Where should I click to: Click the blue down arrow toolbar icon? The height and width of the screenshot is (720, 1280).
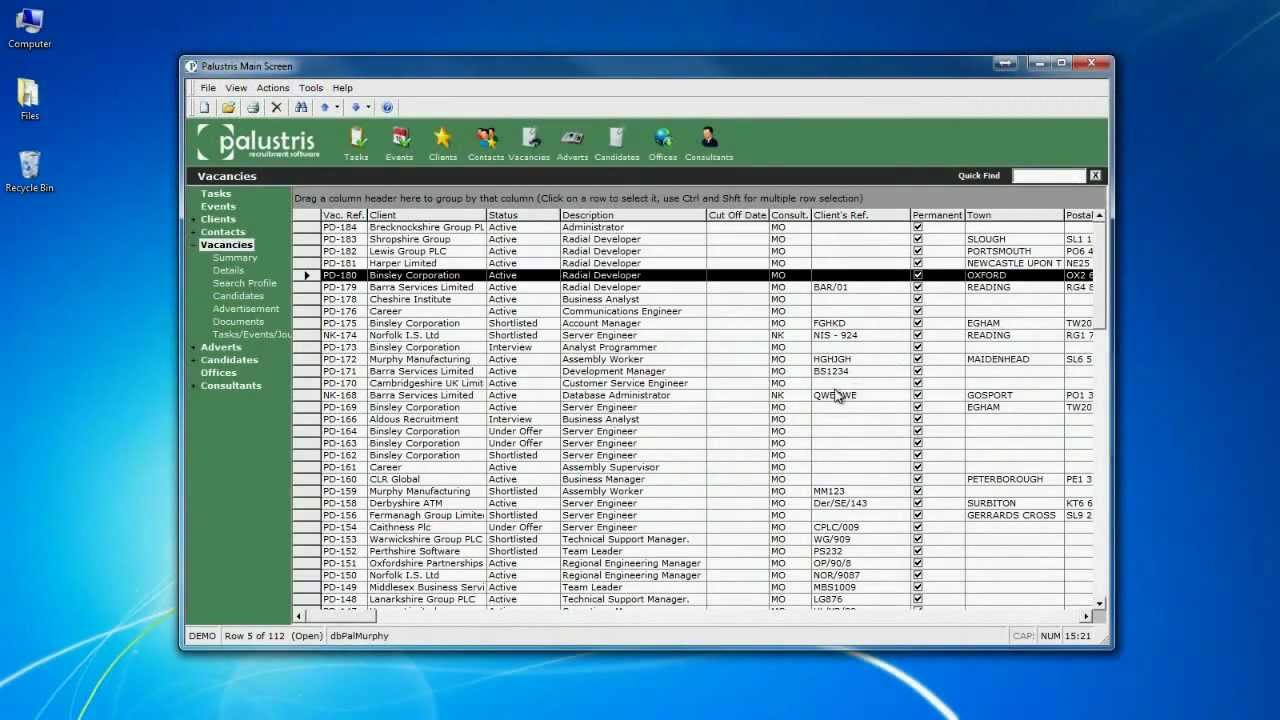[355, 107]
